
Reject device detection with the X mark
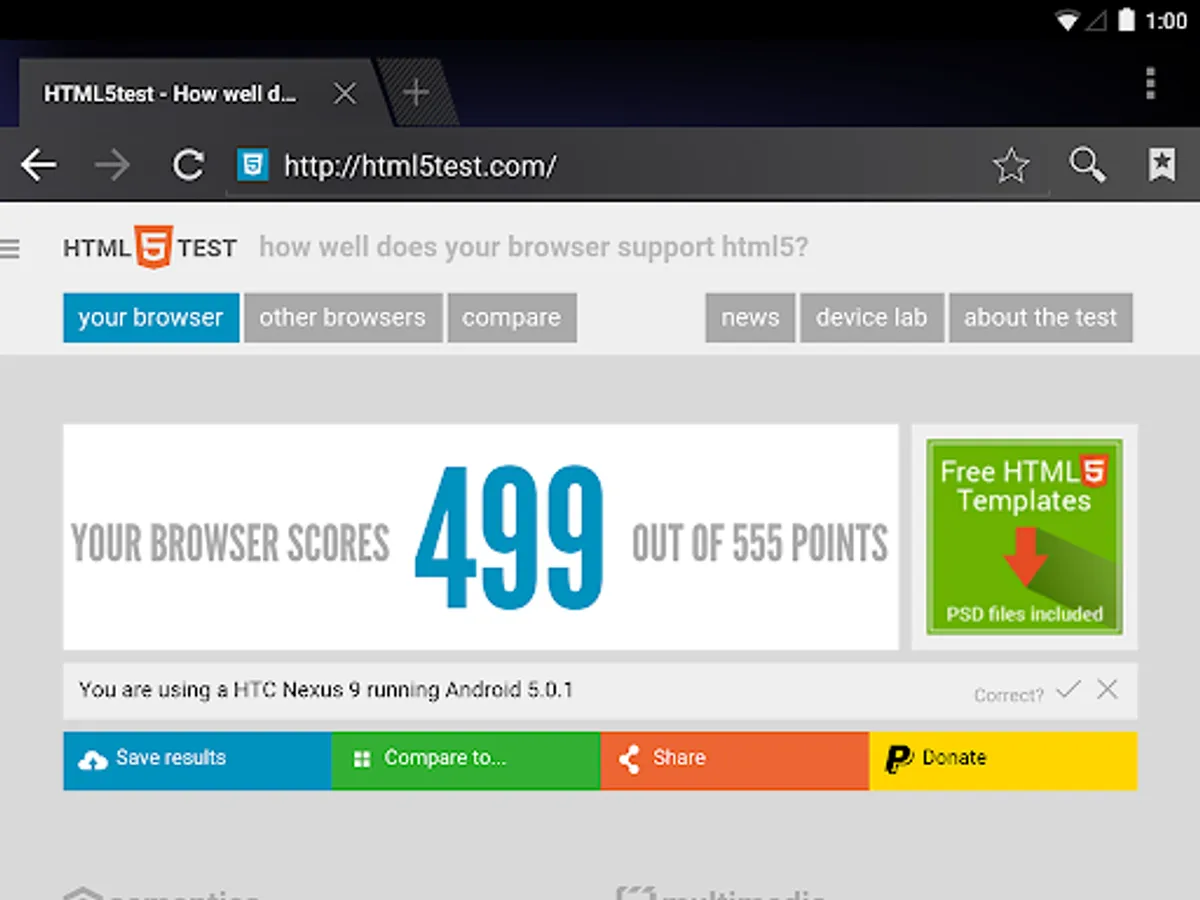(x=1107, y=689)
